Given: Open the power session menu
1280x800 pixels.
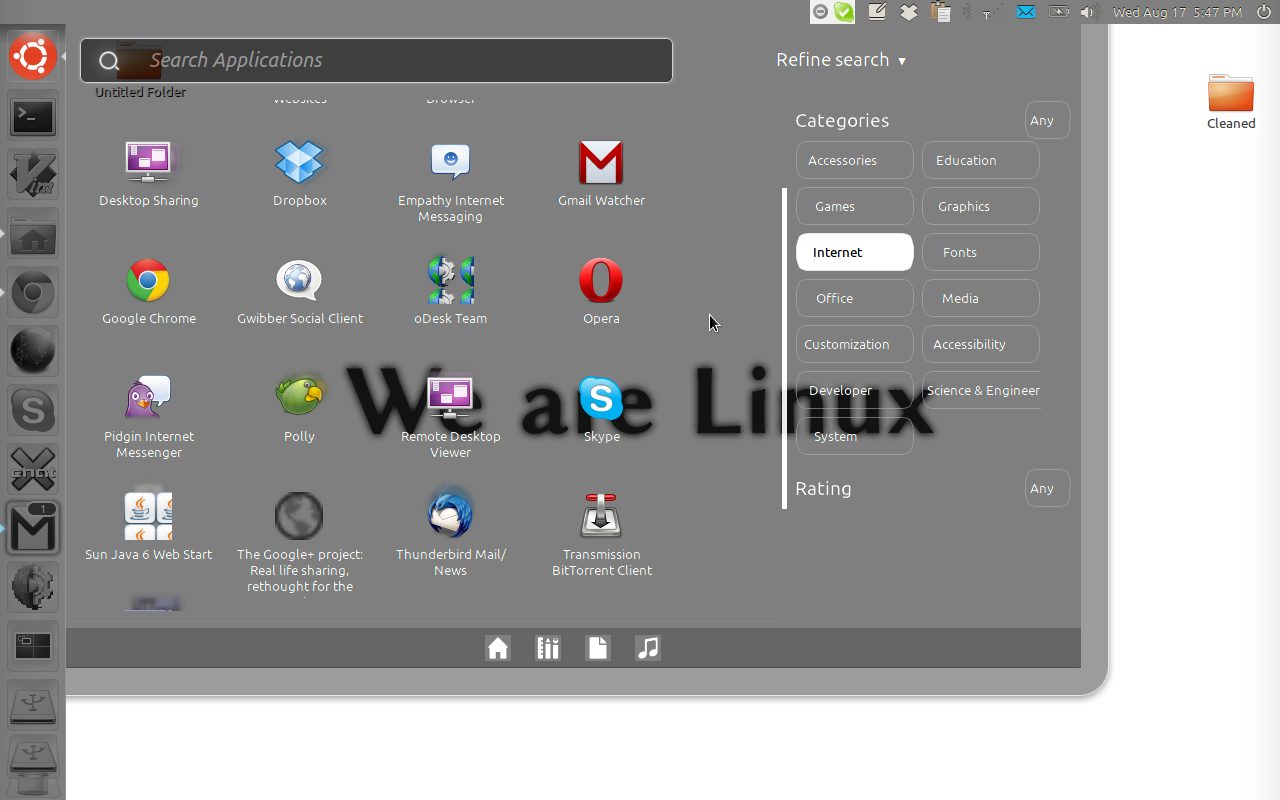Looking at the screenshot, I should click(x=1264, y=12).
